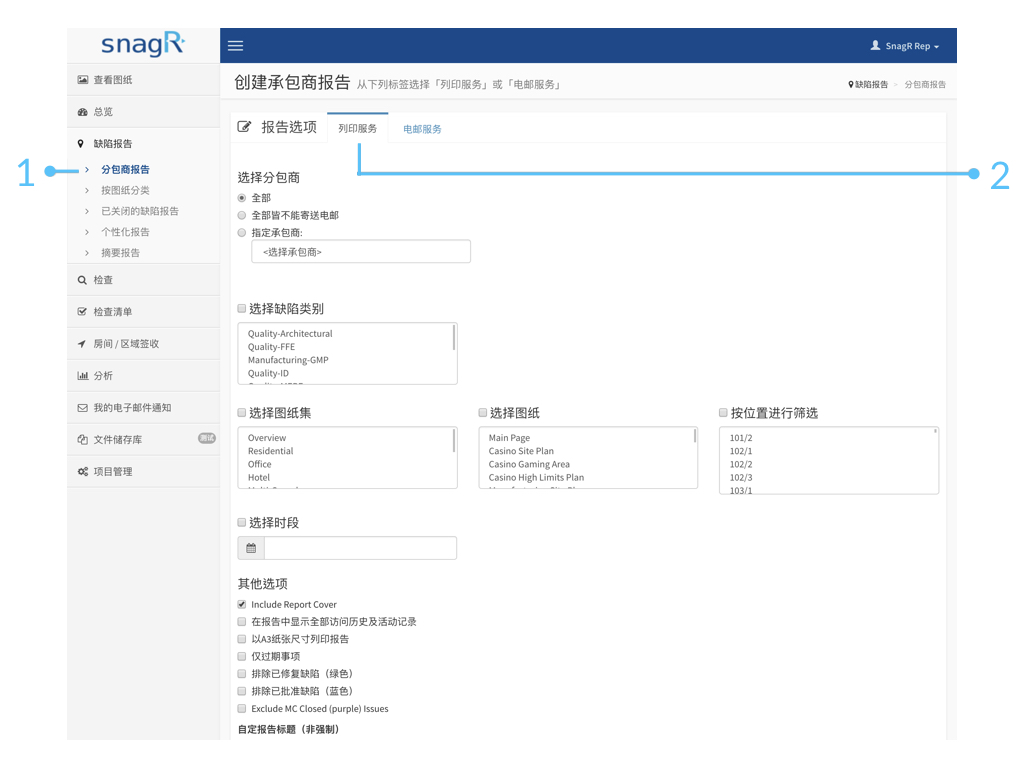Click the 测试 badge beside 文件储存库
The image size is (1024, 768).
[206, 438]
